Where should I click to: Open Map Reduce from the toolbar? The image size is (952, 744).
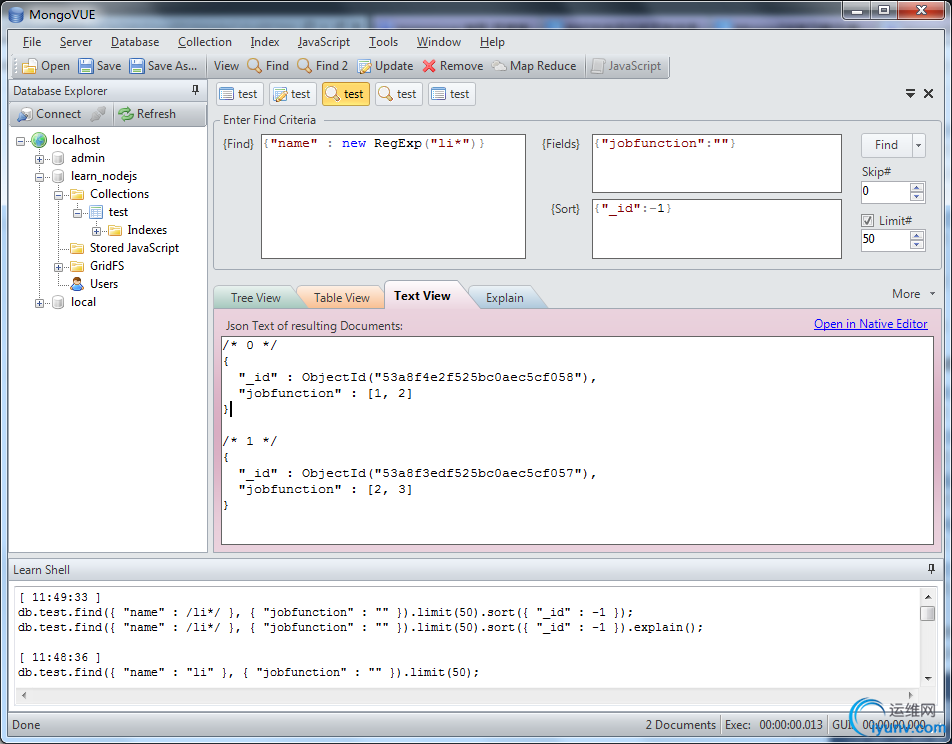tap(533, 66)
